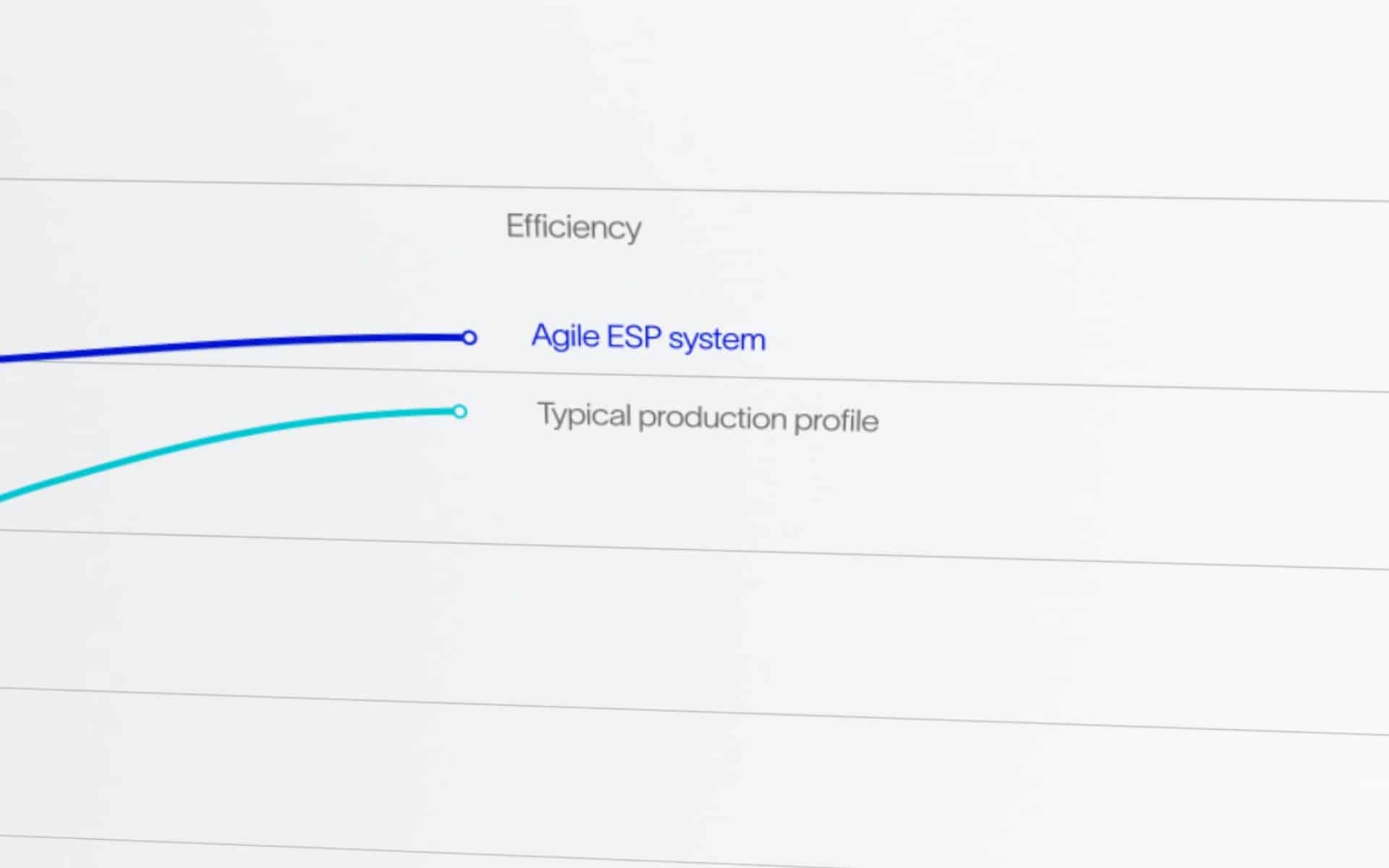Click the dark blue line's endpoint marker
Viewport: 1389px width, 868px height.
point(469,338)
